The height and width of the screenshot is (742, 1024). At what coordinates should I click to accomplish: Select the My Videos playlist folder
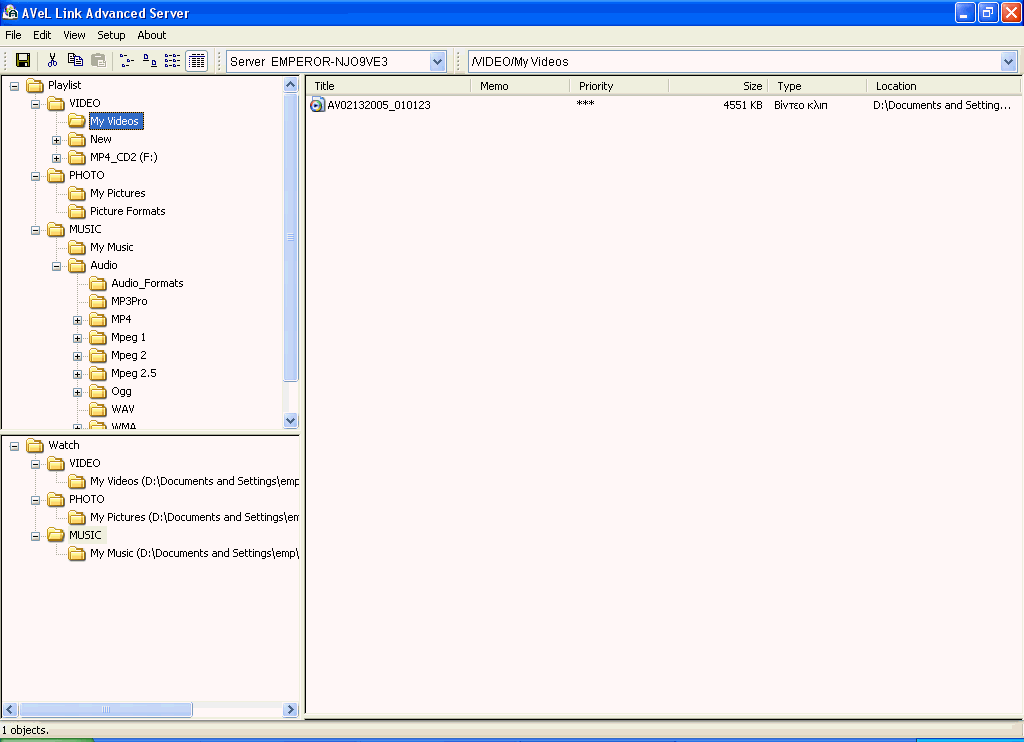click(x=115, y=121)
